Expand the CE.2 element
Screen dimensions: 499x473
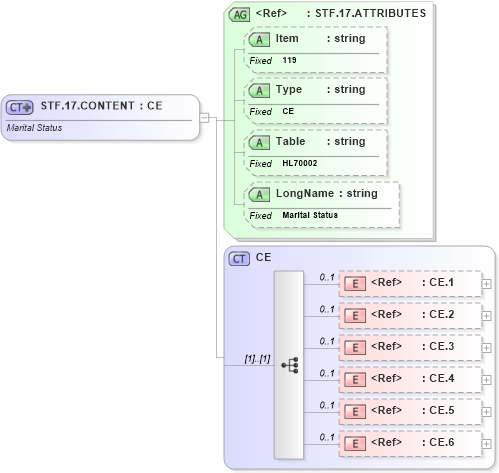[x=486, y=316]
